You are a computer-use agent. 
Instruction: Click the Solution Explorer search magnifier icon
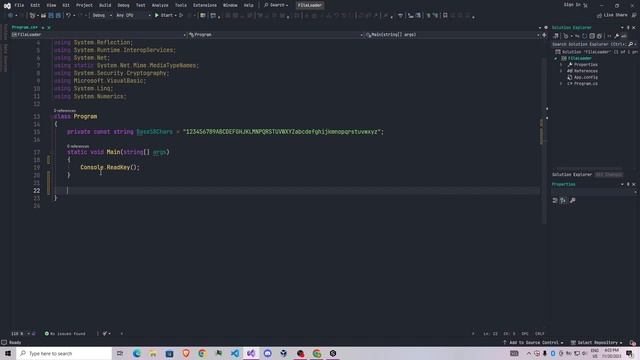tap(631, 44)
